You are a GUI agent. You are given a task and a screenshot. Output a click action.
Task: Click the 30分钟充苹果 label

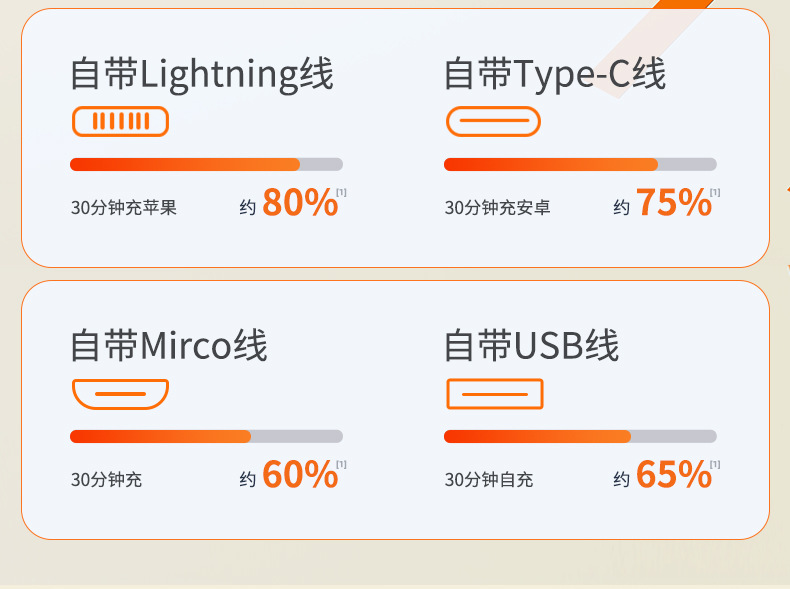[x=124, y=208]
